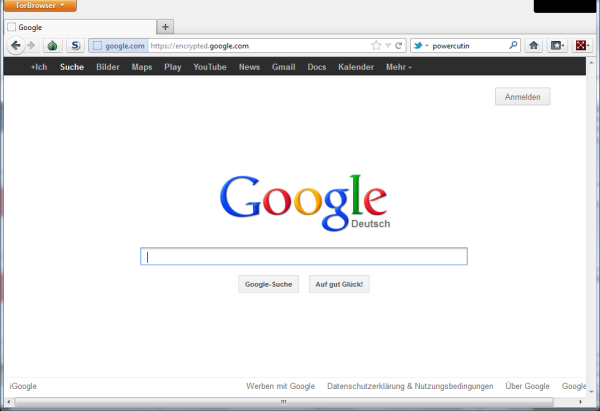Open Play in Google bar
This screenshot has width=600, height=411.
[173, 67]
